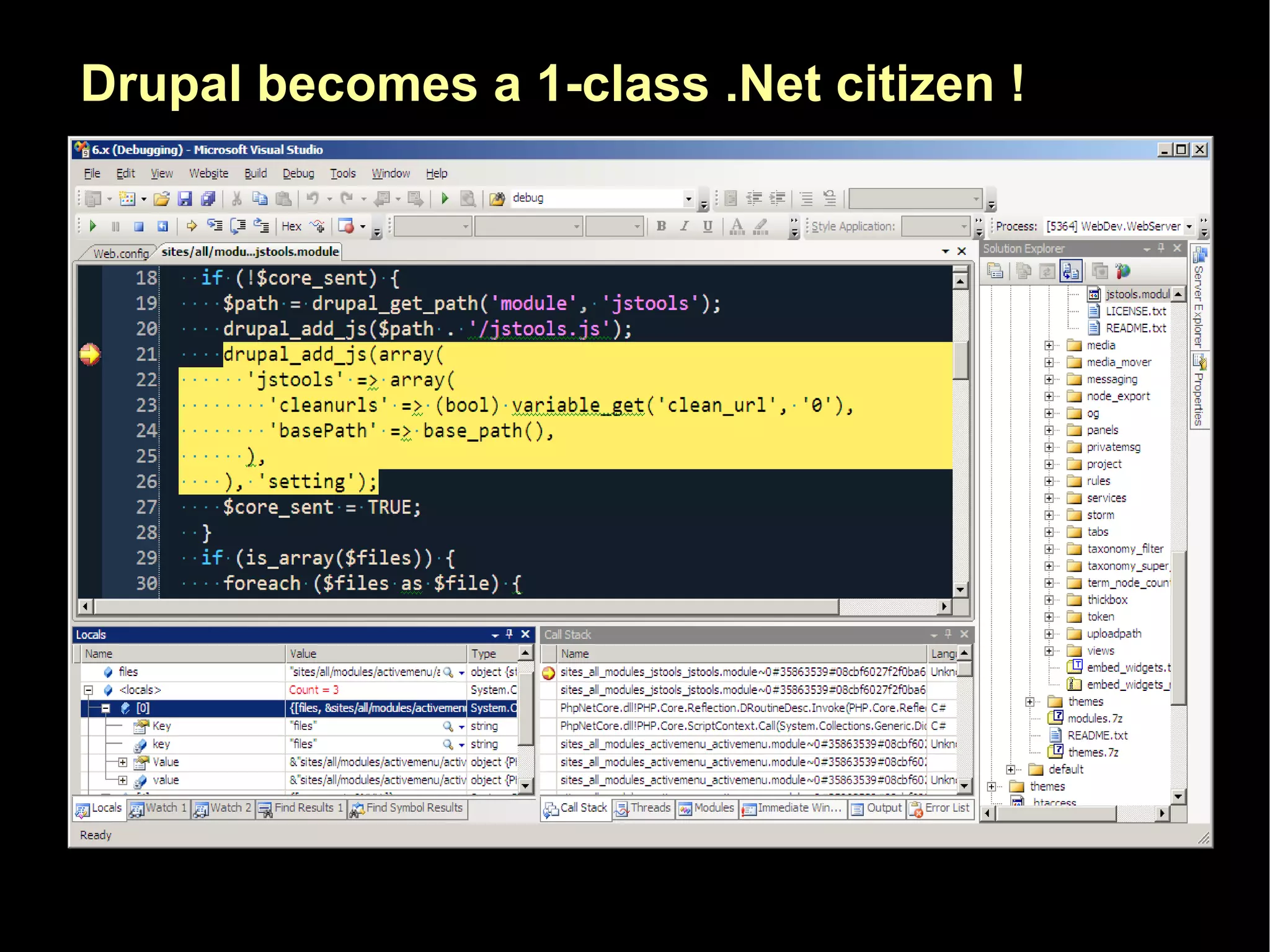Click the Step Into icon

(x=215, y=226)
